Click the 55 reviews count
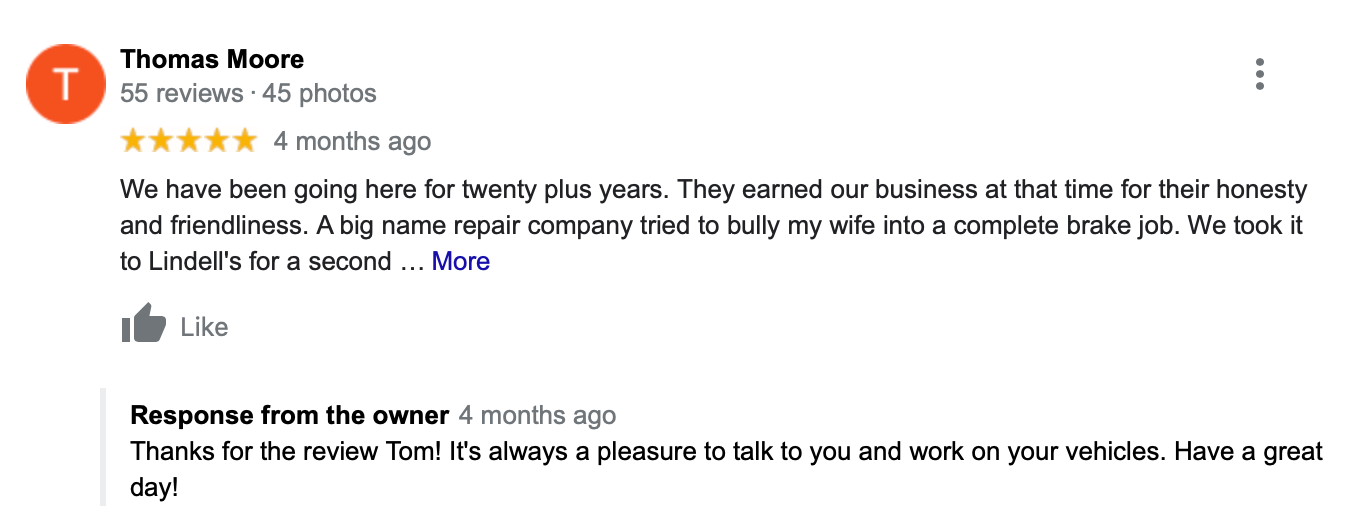Image resolution: width=1358 pixels, height=530 pixels. click(181, 94)
